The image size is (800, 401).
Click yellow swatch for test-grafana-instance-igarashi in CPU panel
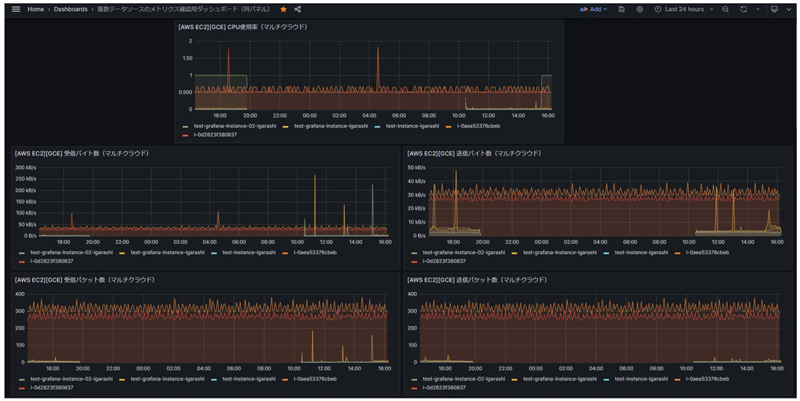point(286,127)
